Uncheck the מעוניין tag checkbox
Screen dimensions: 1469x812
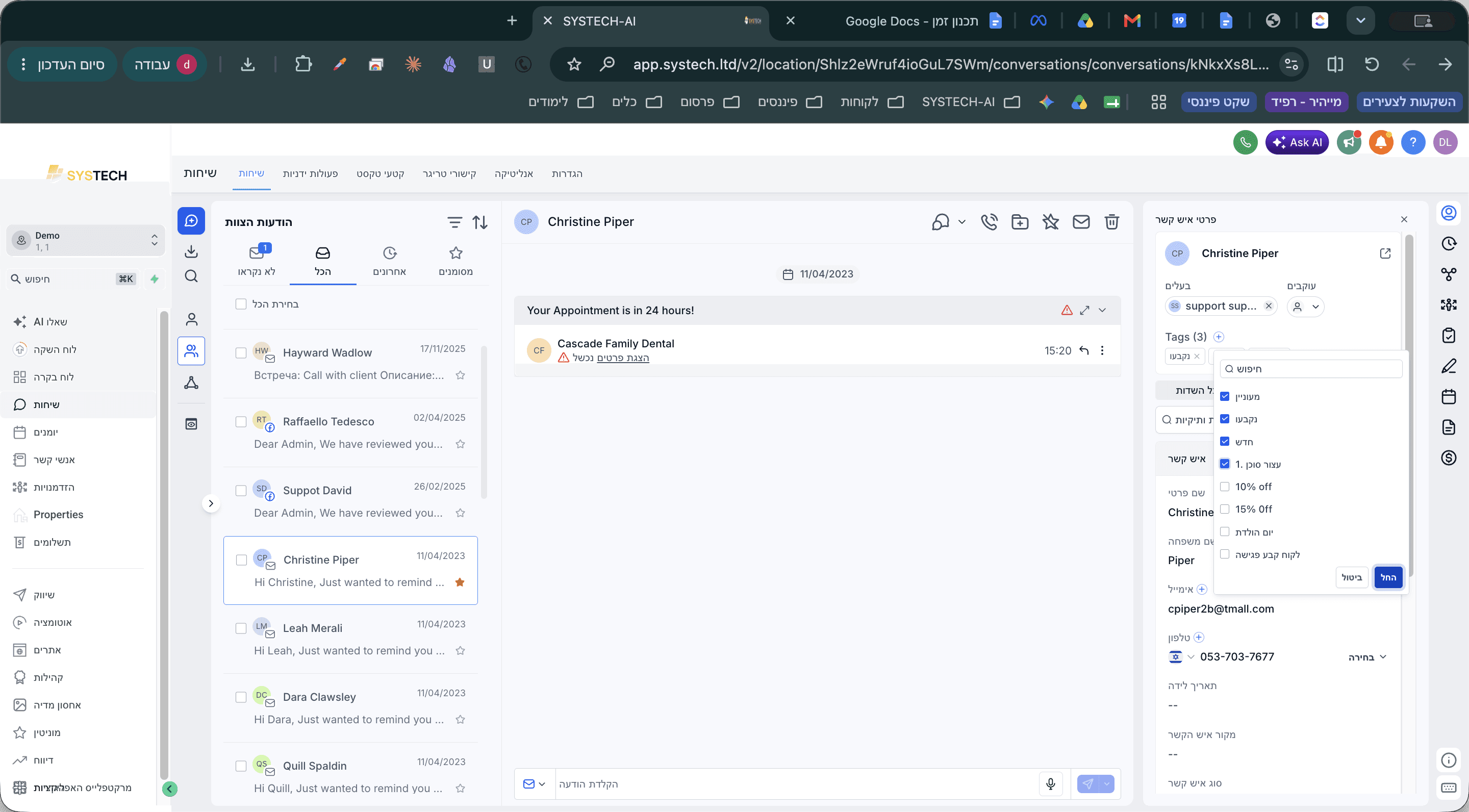[1224, 396]
